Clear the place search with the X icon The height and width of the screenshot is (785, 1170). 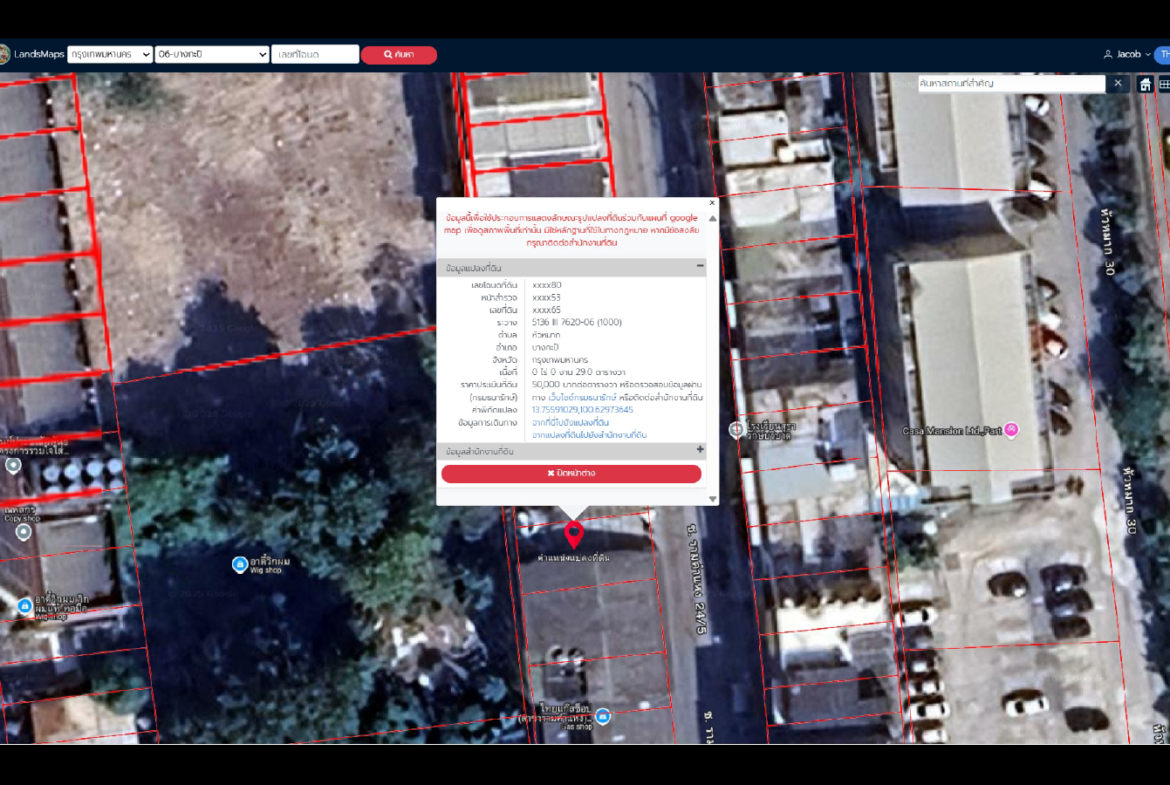coord(1118,84)
